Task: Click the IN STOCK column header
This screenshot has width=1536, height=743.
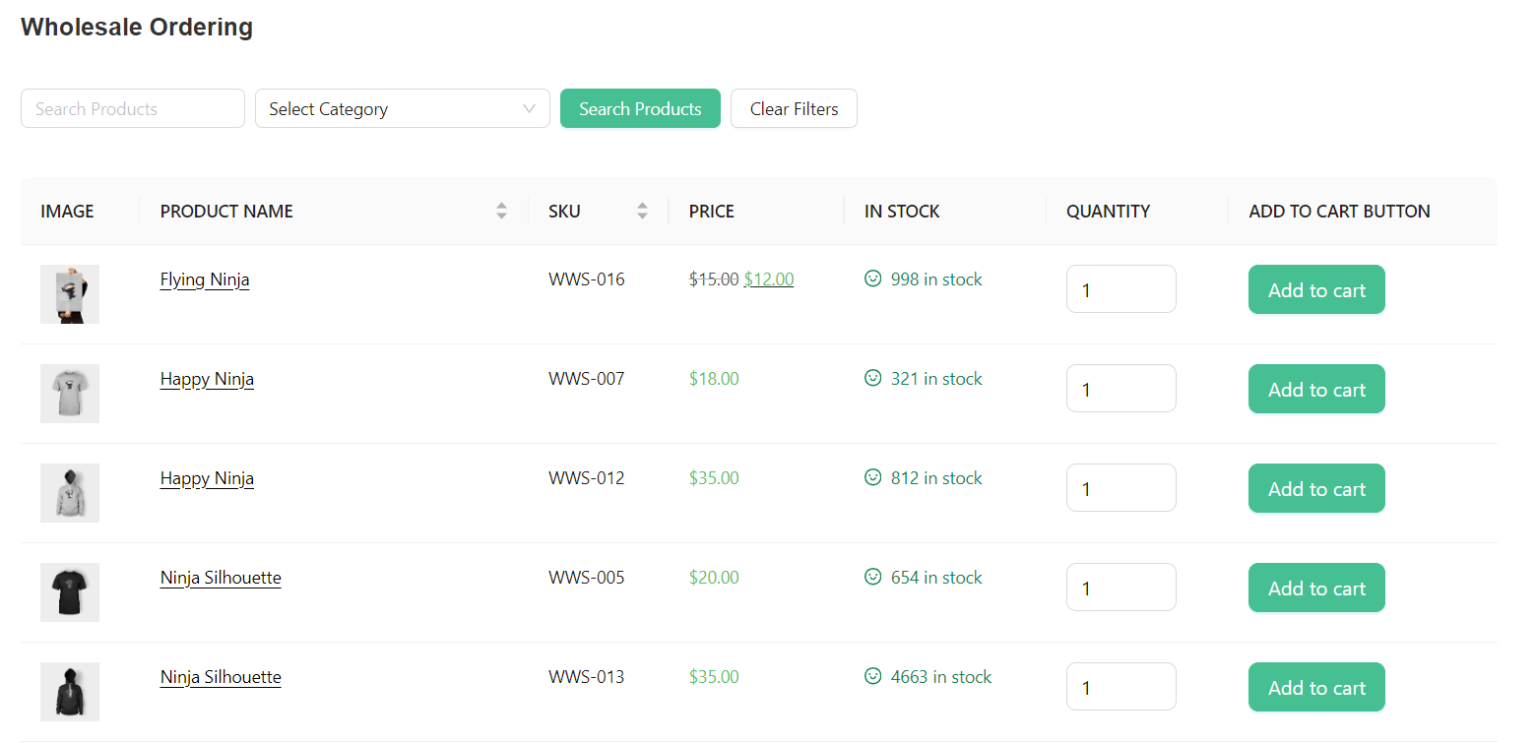Action: 902,211
